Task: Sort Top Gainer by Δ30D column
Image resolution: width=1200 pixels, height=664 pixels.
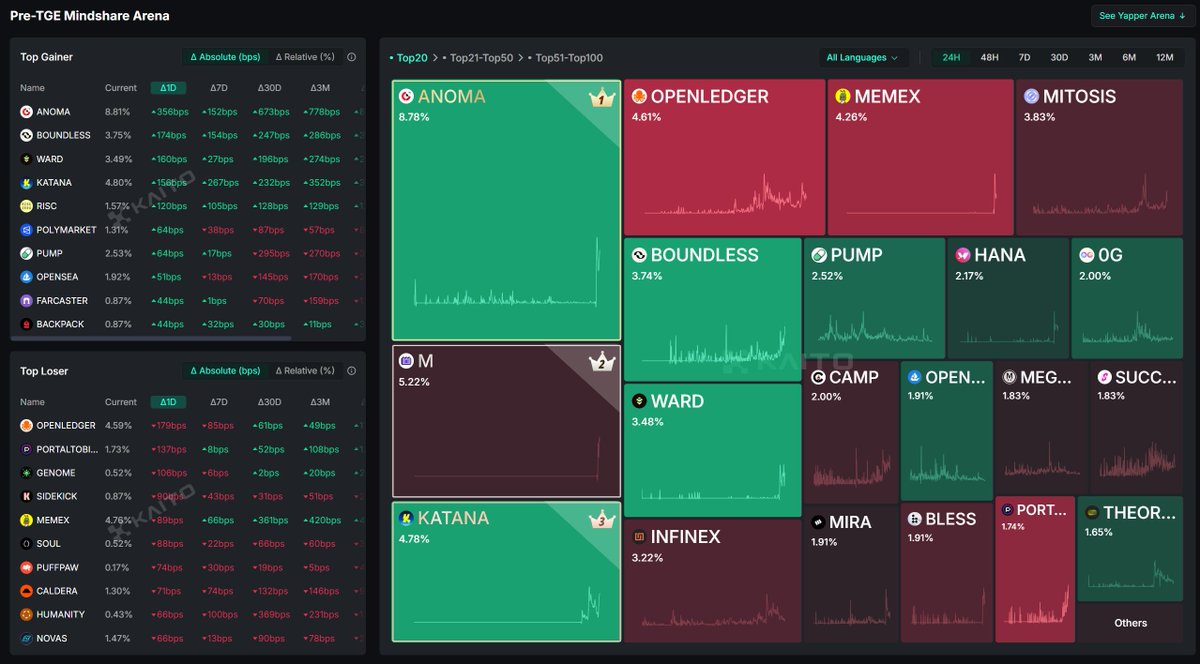Action: pos(269,88)
